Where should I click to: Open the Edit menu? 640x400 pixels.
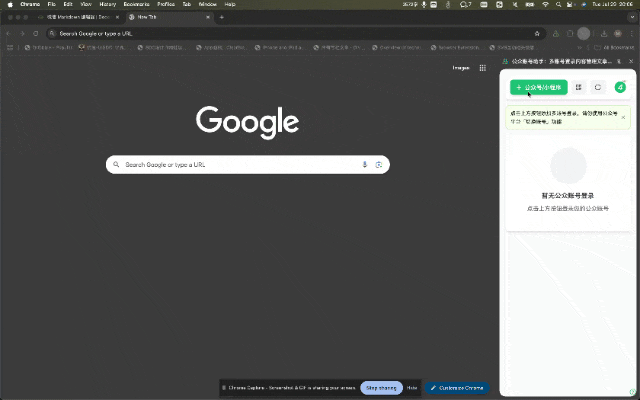(68, 4)
